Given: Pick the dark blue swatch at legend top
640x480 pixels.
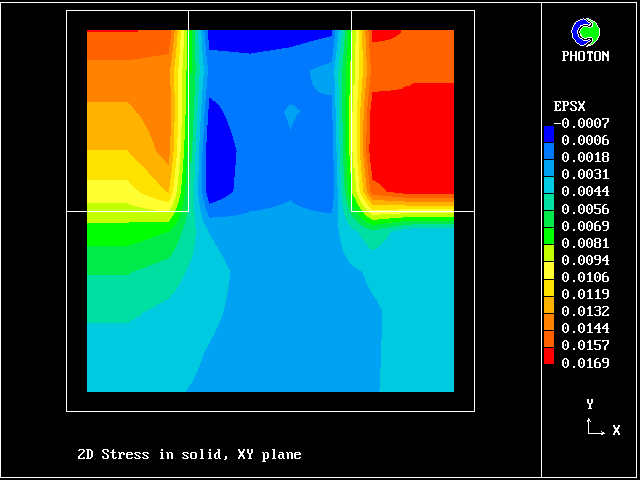Looking at the screenshot, I should pos(548,132).
